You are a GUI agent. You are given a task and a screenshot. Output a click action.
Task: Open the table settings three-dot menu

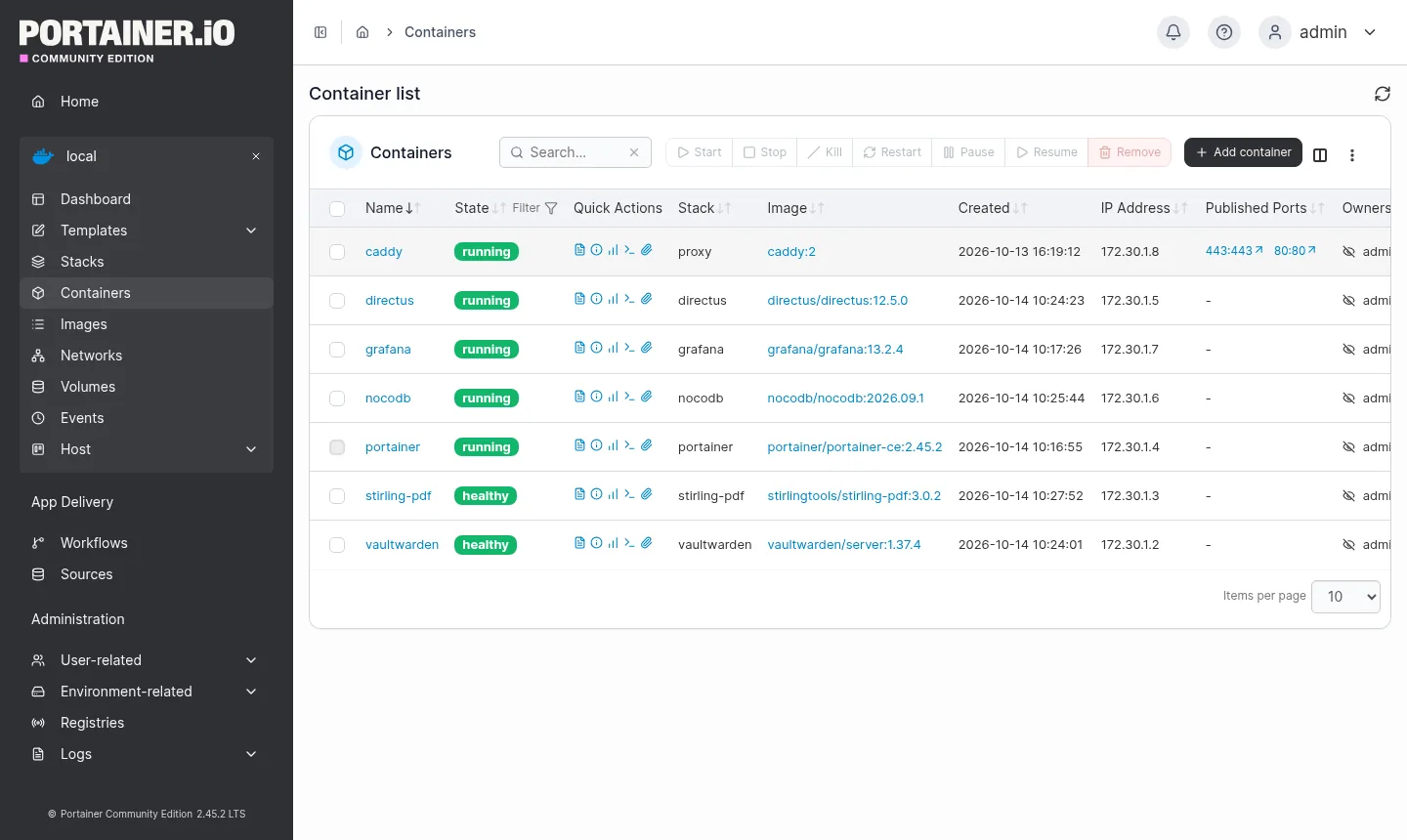(1352, 155)
